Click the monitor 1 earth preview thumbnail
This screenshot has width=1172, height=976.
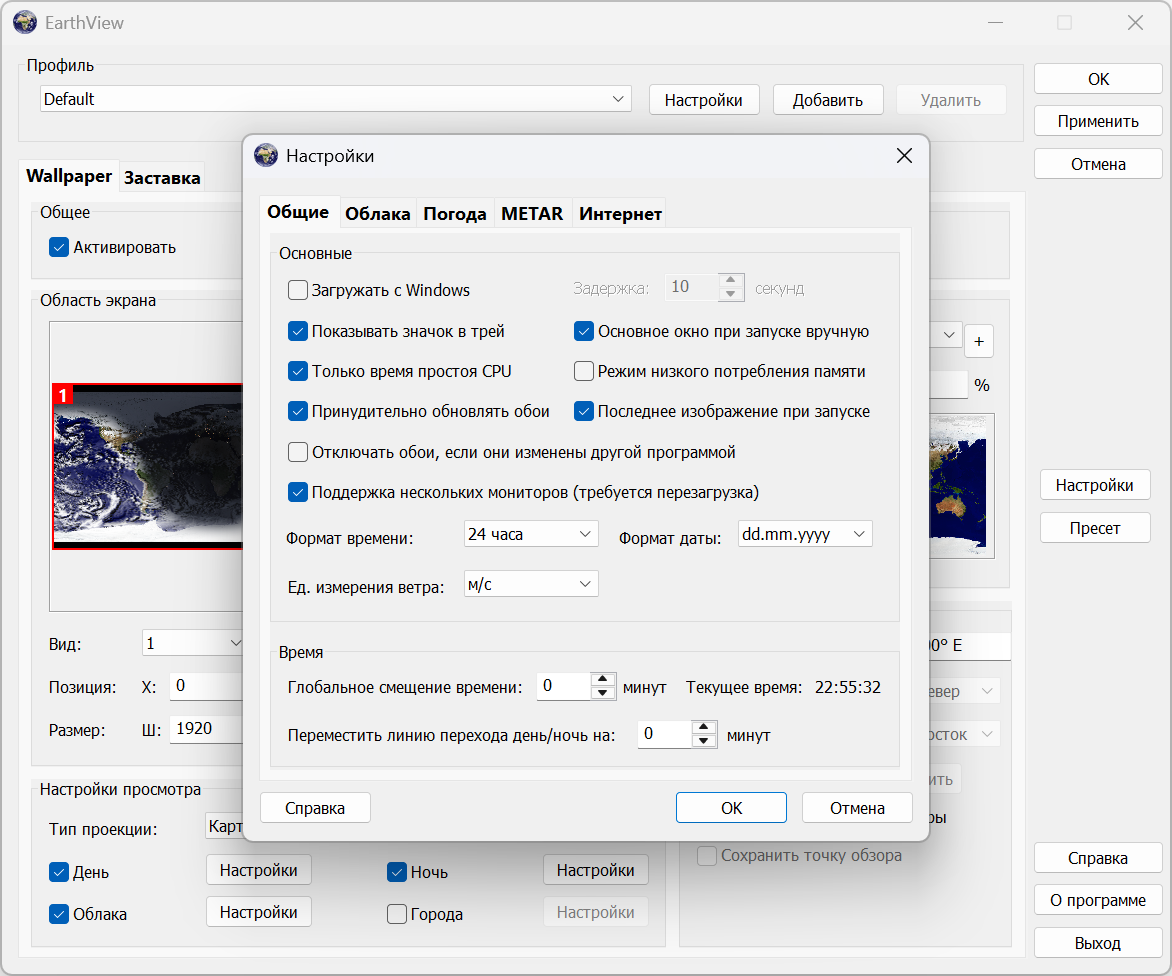point(148,467)
